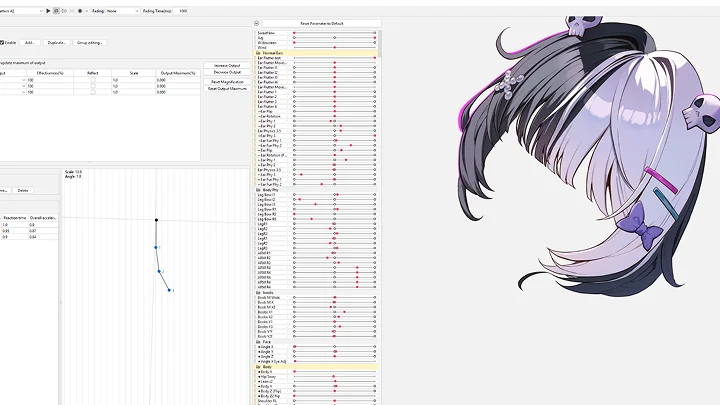The width and height of the screenshot is (720, 405).
Task: Adjust the Hip Sway parameter slider
Action: pos(334,377)
